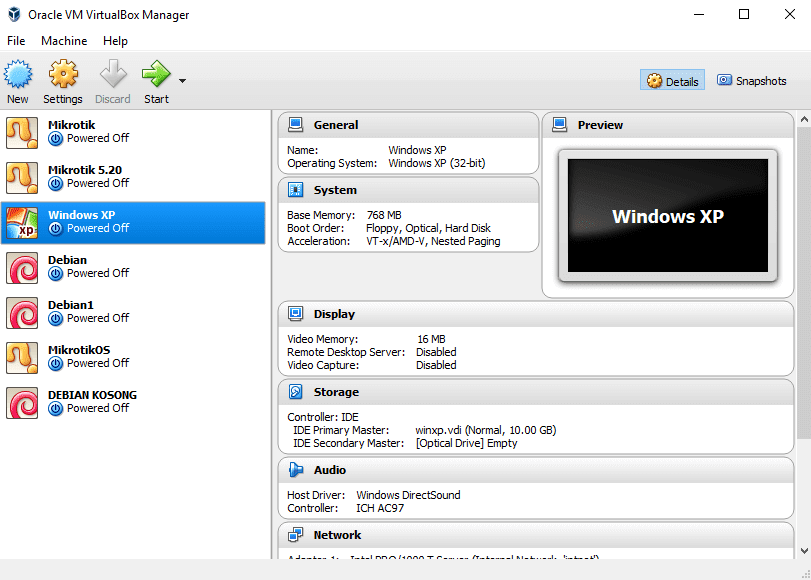Open the General section heading link
Viewport: 811px width, 580px height.
click(x=336, y=125)
